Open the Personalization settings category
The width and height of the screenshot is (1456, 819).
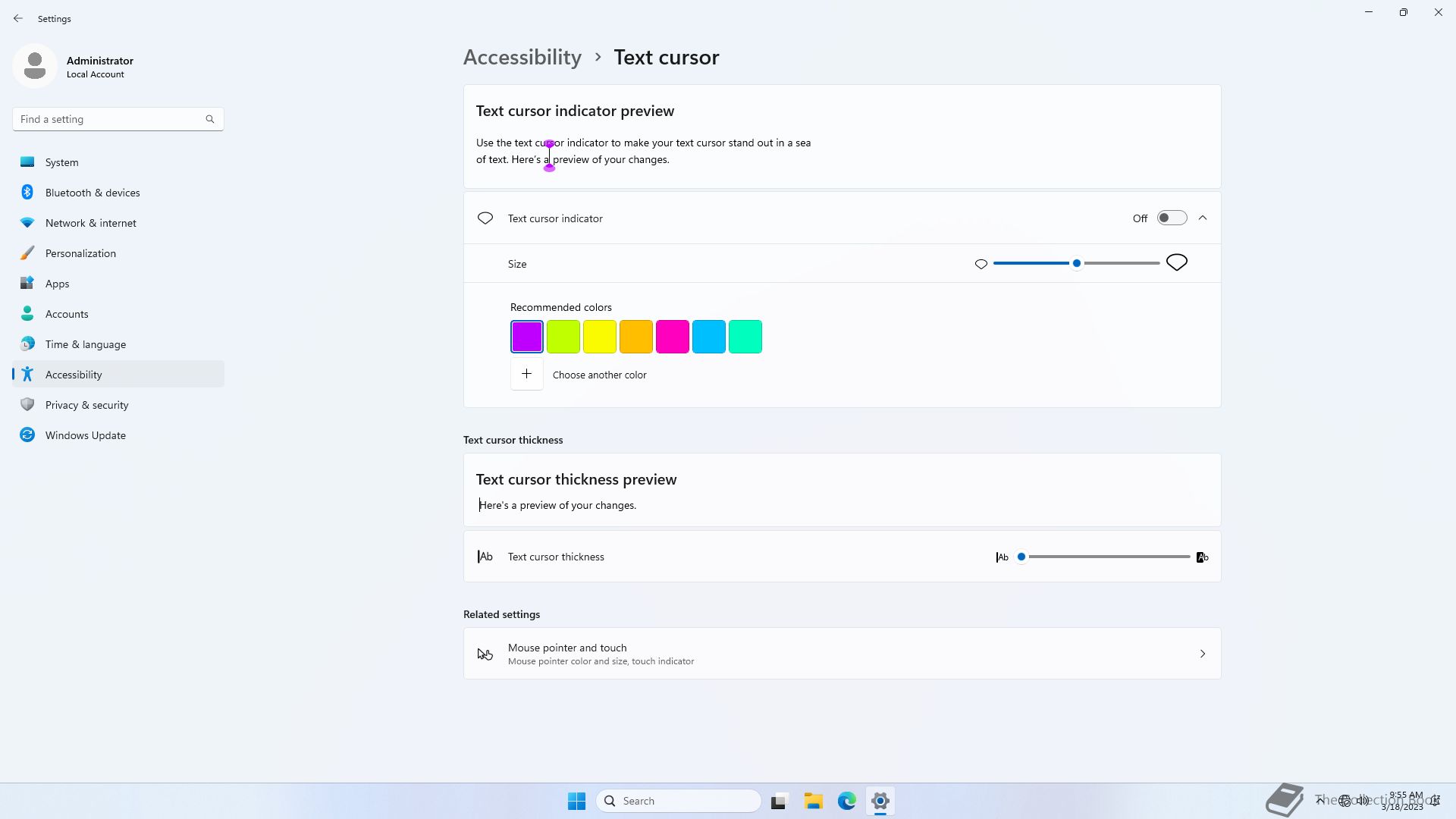point(80,253)
